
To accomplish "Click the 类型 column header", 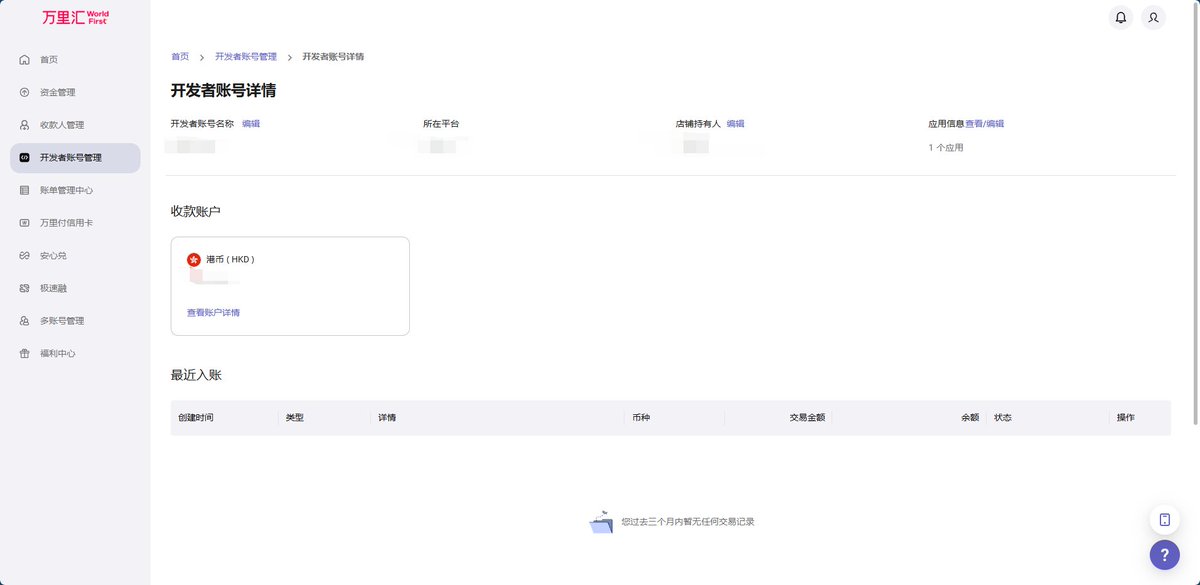I will [x=294, y=418].
